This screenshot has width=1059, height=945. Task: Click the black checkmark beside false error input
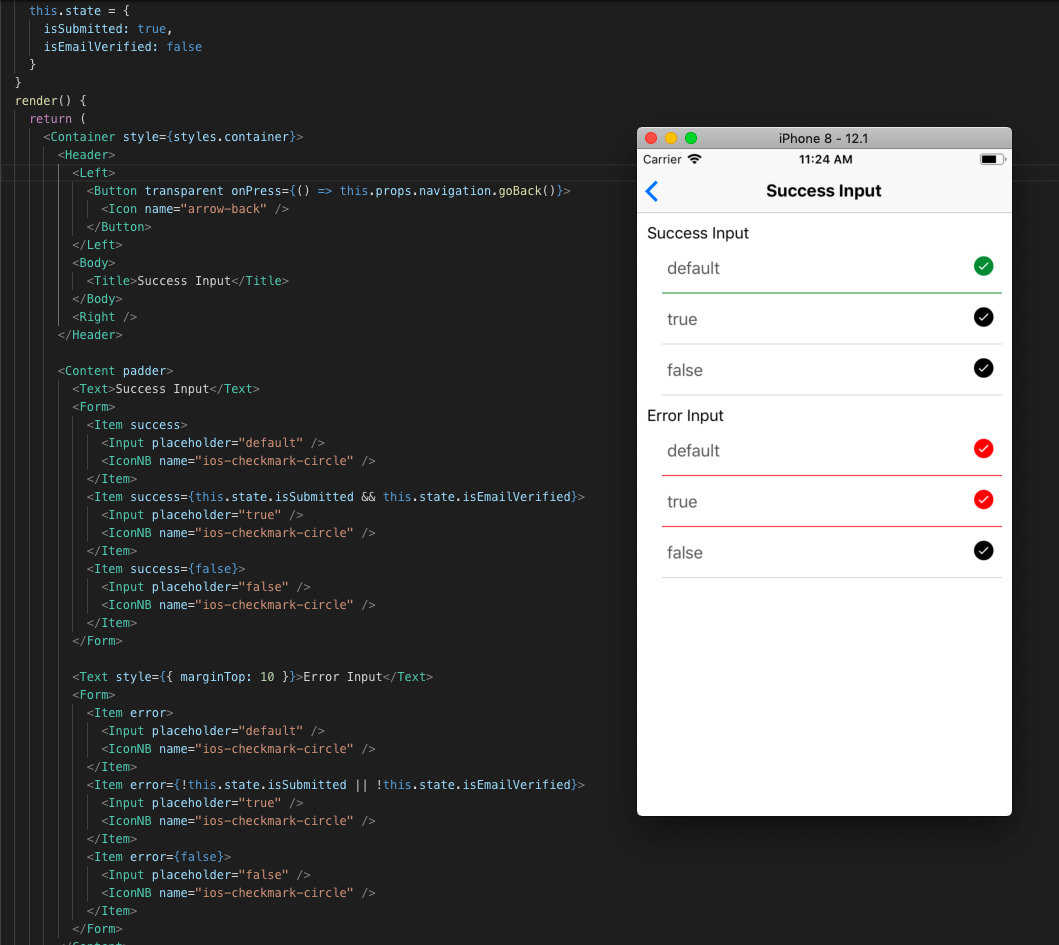pos(983,550)
